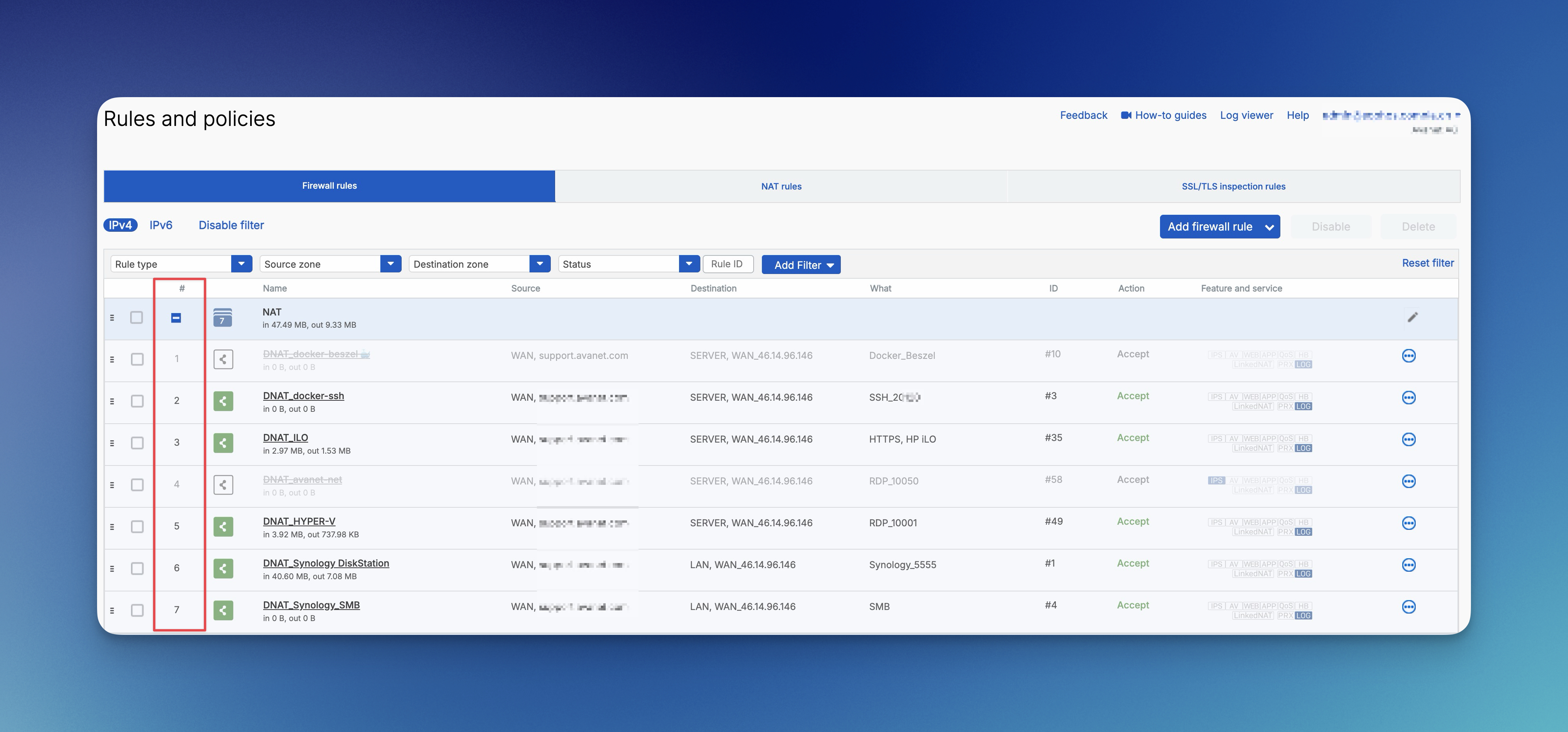Click the DNAT_avanet-net disabled rule icon
The height and width of the screenshot is (732, 1568).
223,485
